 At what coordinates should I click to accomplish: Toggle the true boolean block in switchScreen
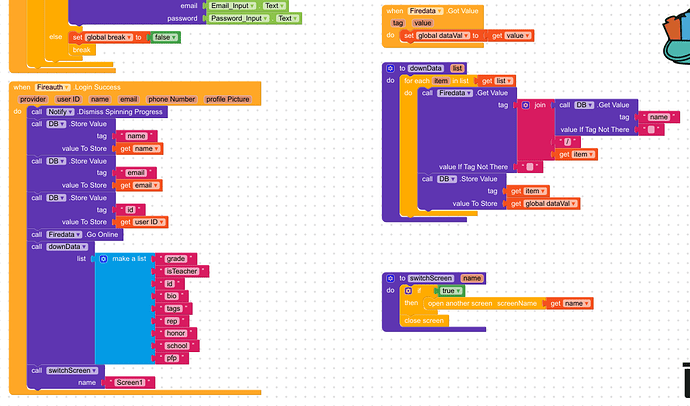coord(451,291)
